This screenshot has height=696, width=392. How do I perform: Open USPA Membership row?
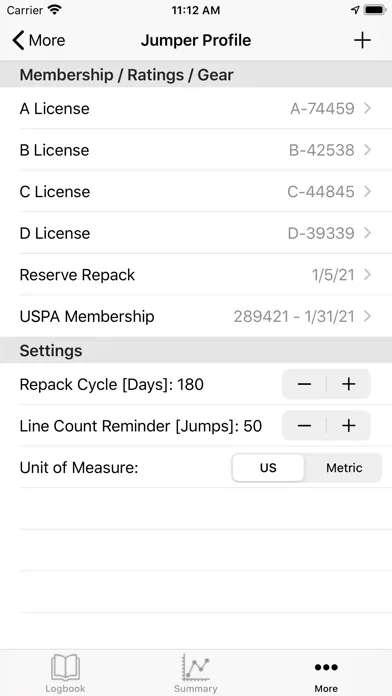(196, 316)
